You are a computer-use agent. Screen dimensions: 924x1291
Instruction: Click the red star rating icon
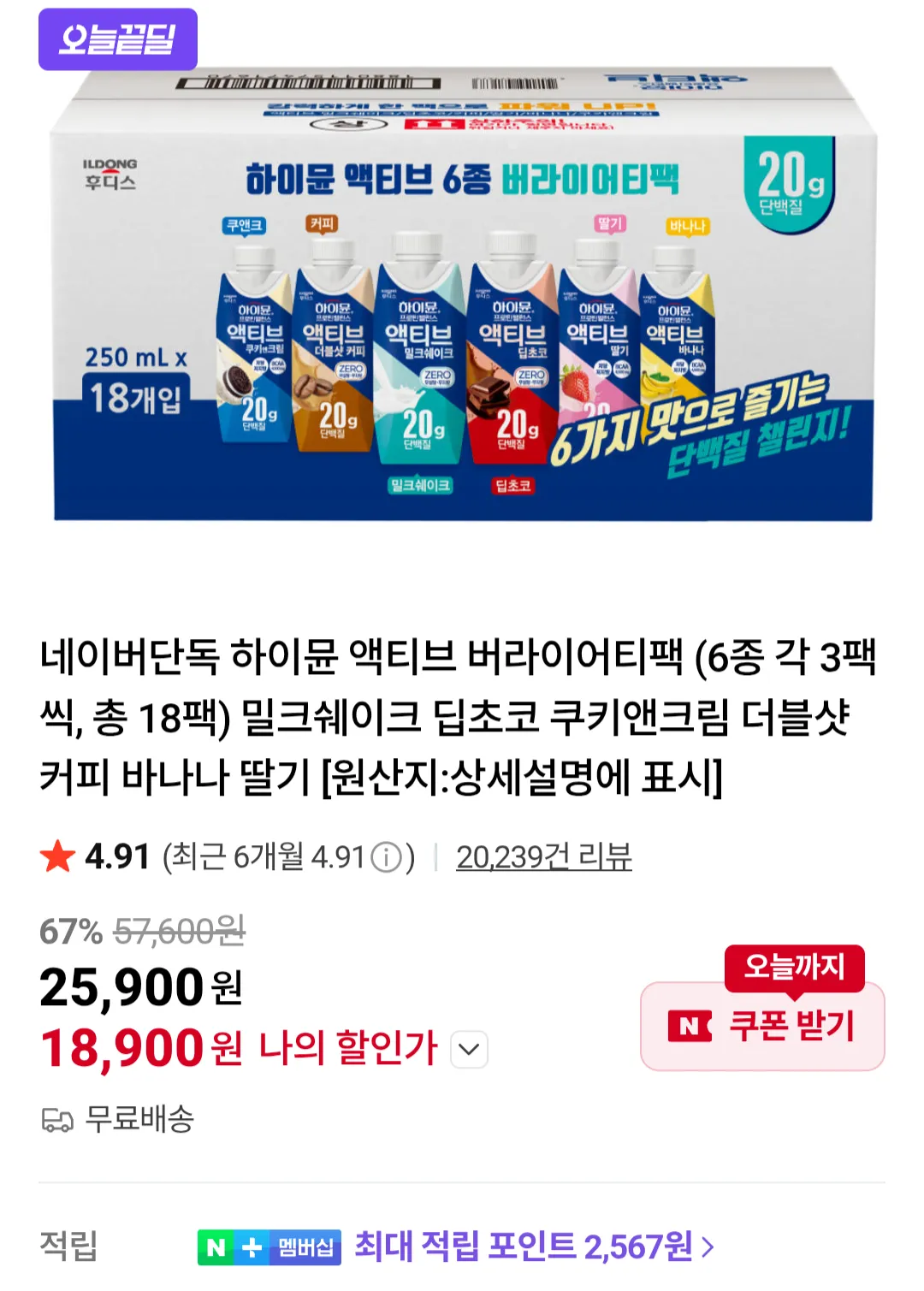pos(57,856)
